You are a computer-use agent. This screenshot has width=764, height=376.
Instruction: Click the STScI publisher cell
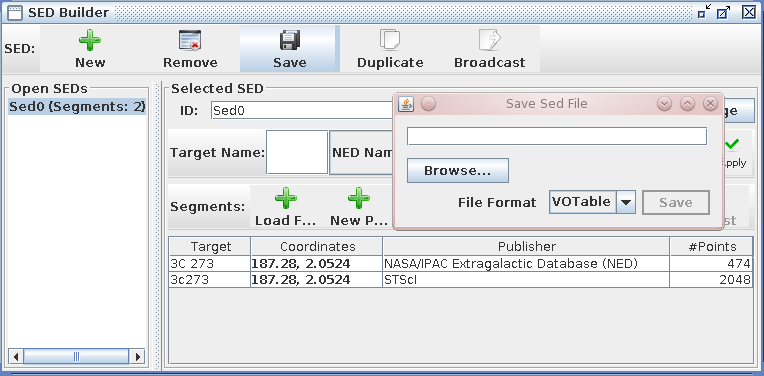coord(526,280)
